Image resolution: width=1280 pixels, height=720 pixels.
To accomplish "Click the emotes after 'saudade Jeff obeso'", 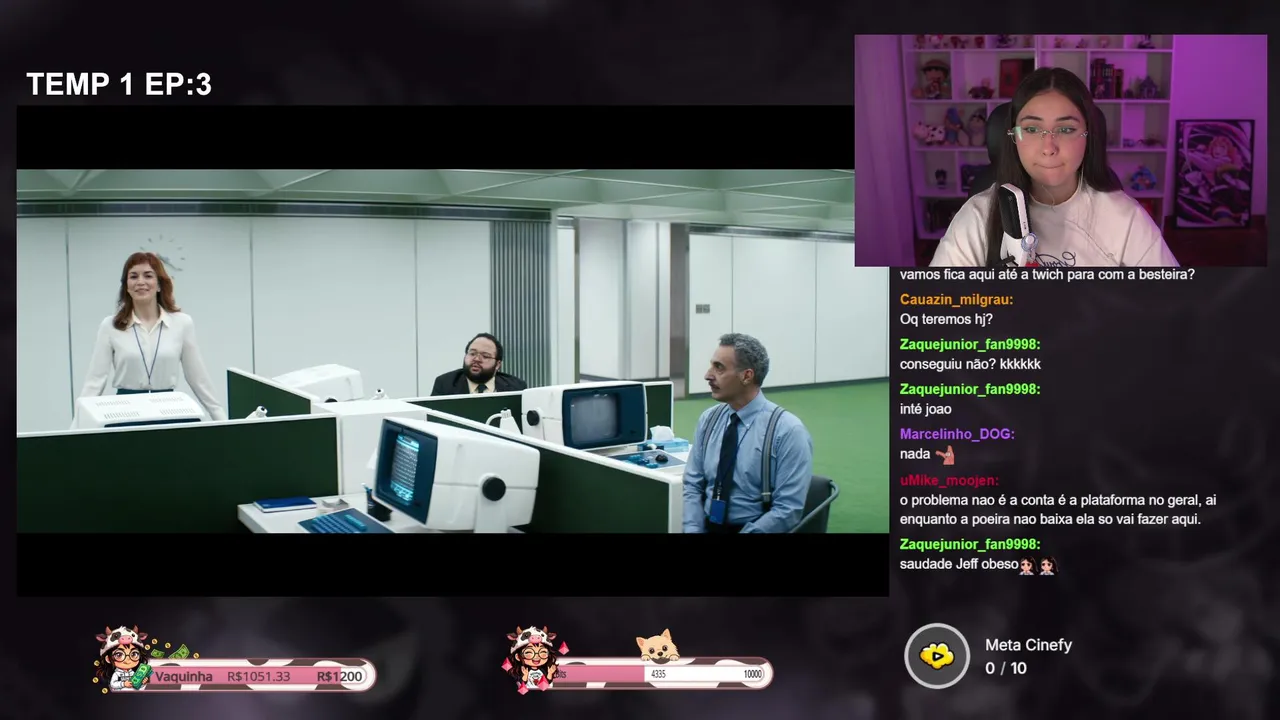I will click(1038, 565).
